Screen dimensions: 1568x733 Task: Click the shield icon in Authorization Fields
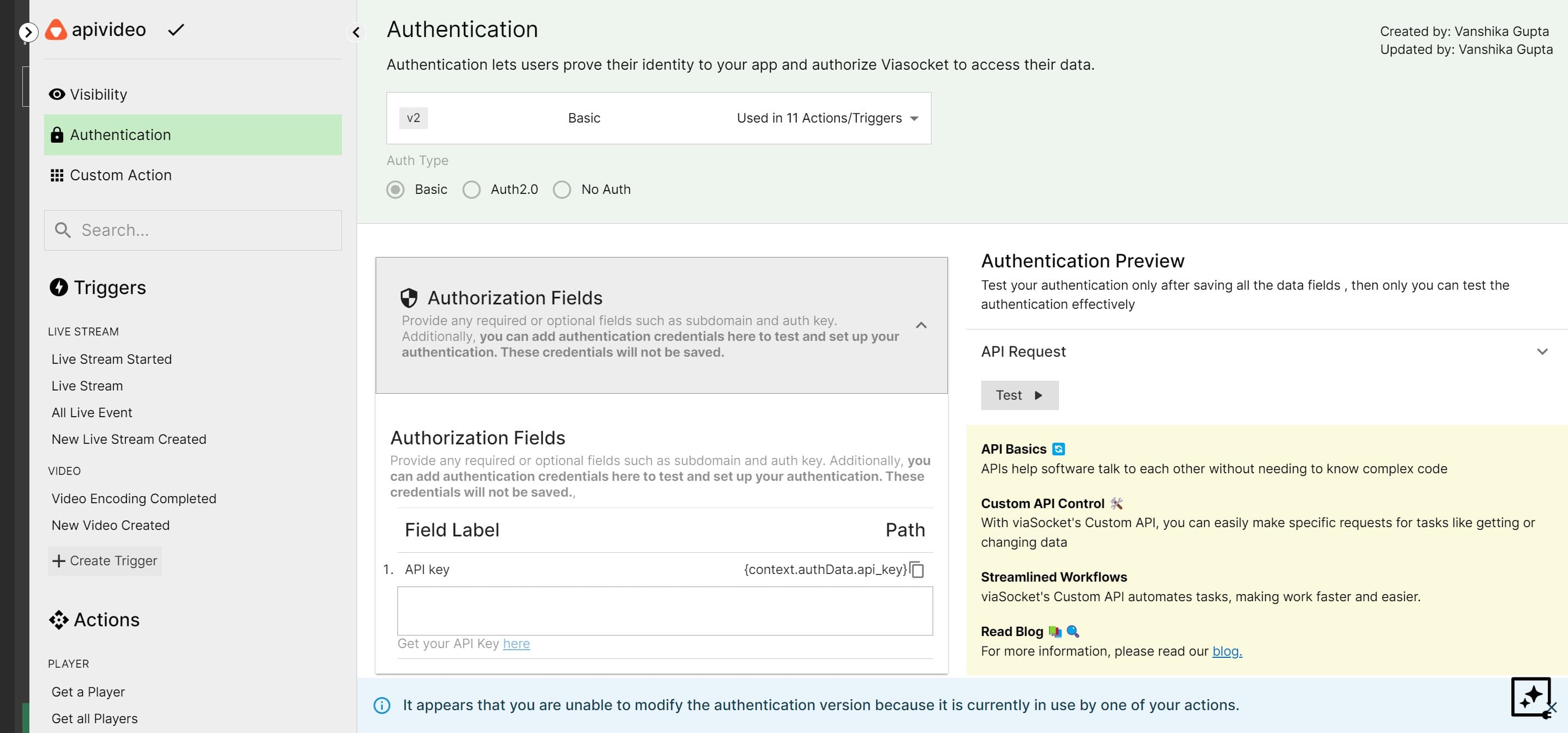pyautogui.click(x=409, y=298)
